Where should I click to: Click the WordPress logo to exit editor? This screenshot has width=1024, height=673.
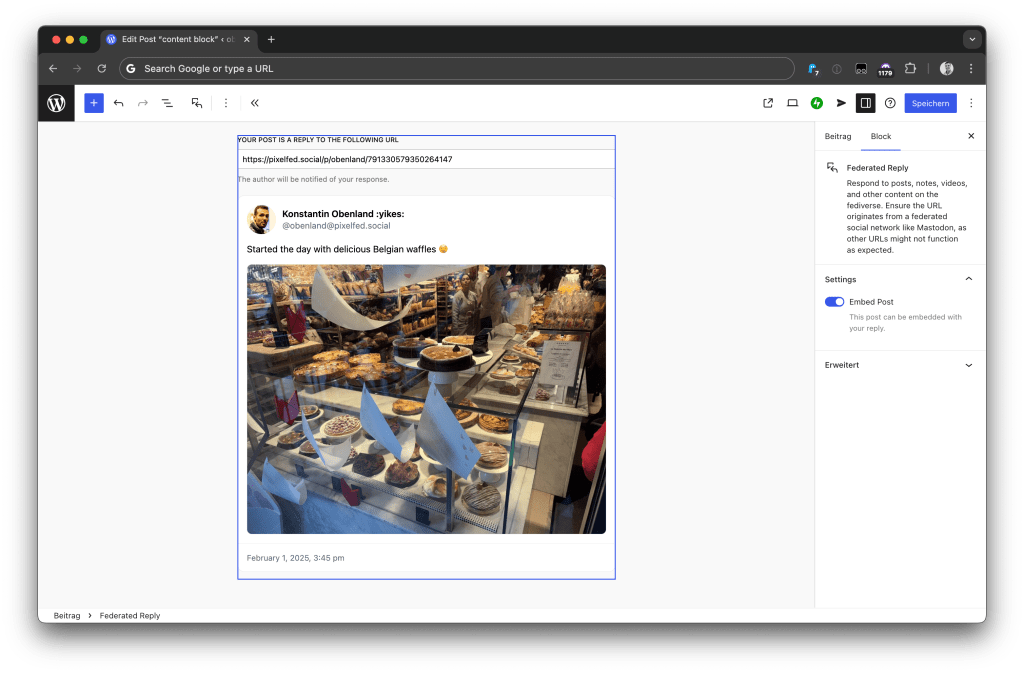pyautogui.click(x=57, y=102)
